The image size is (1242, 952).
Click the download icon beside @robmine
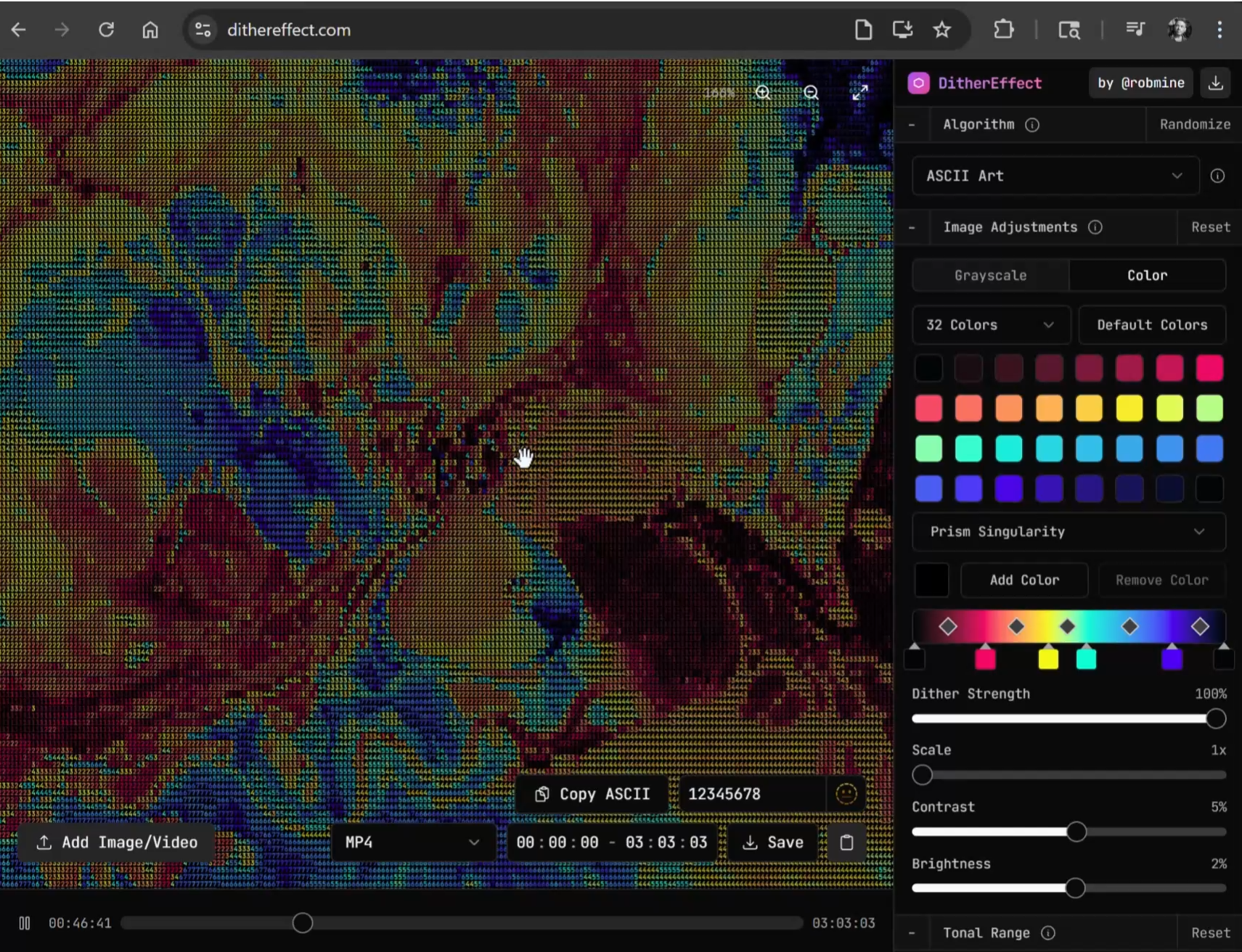[x=1215, y=83]
